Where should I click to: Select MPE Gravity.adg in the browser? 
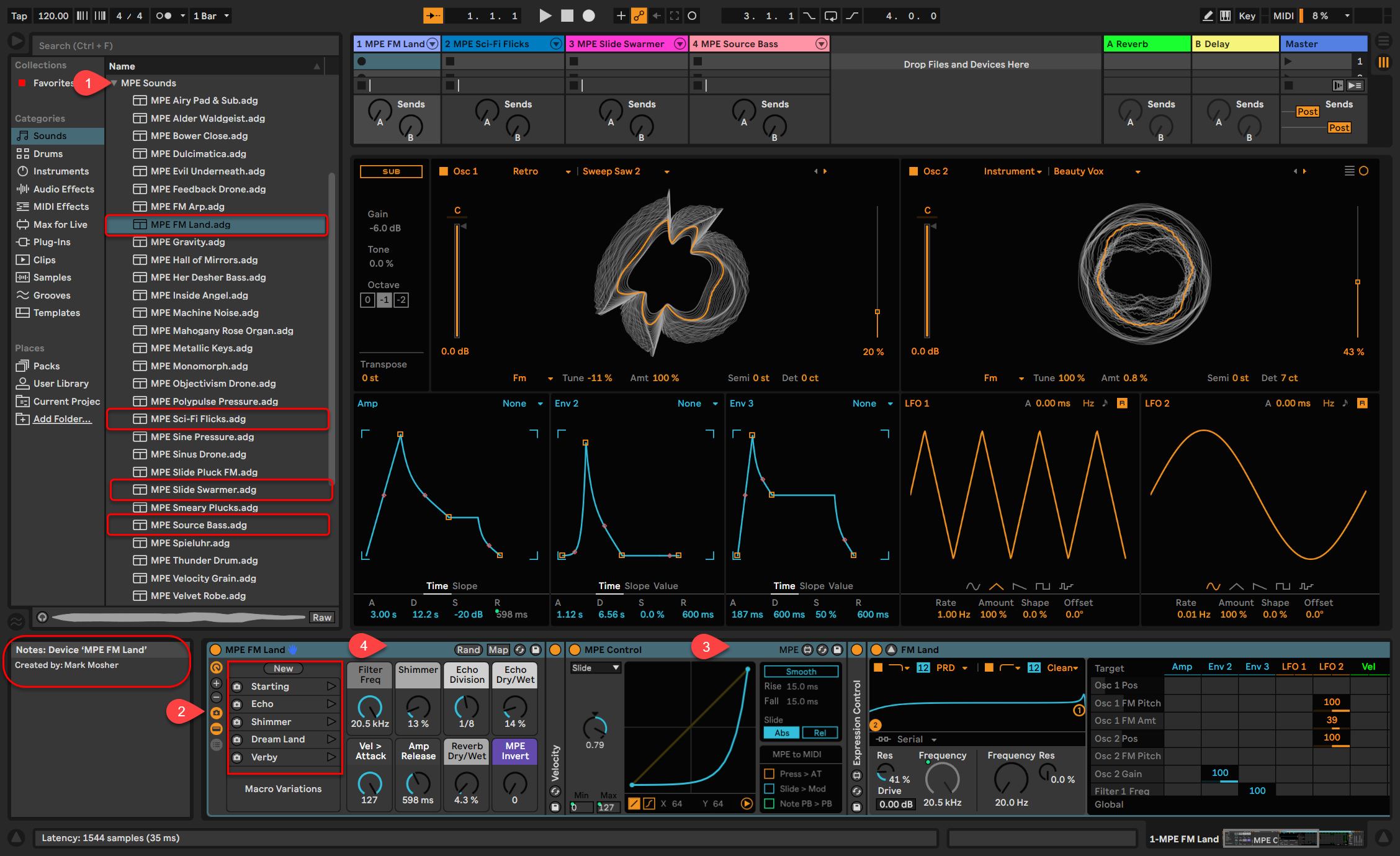(x=222, y=242)
